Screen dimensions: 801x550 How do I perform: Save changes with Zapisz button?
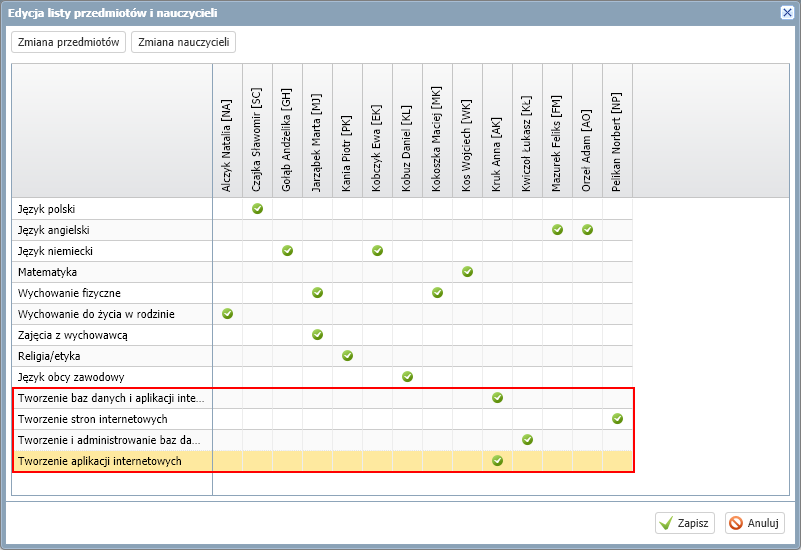click(x=685, y=523)
